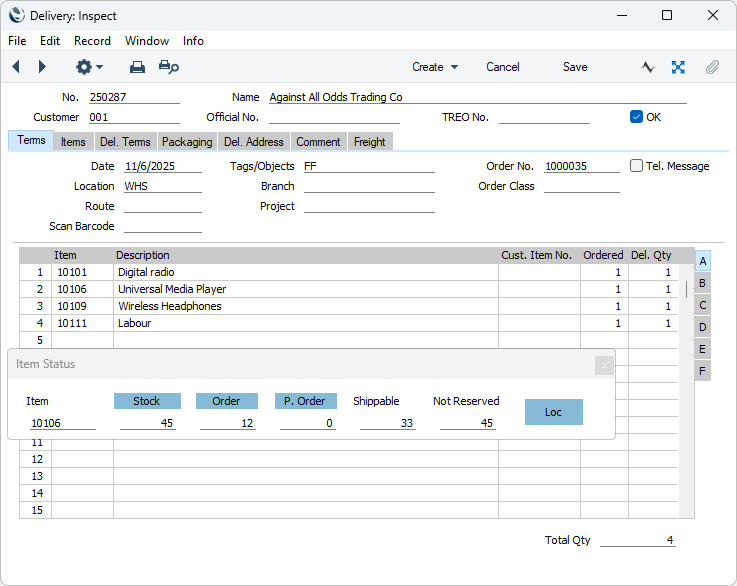Select flip D of the matrix
Viewport: 737px width, 586px height.
703,327
